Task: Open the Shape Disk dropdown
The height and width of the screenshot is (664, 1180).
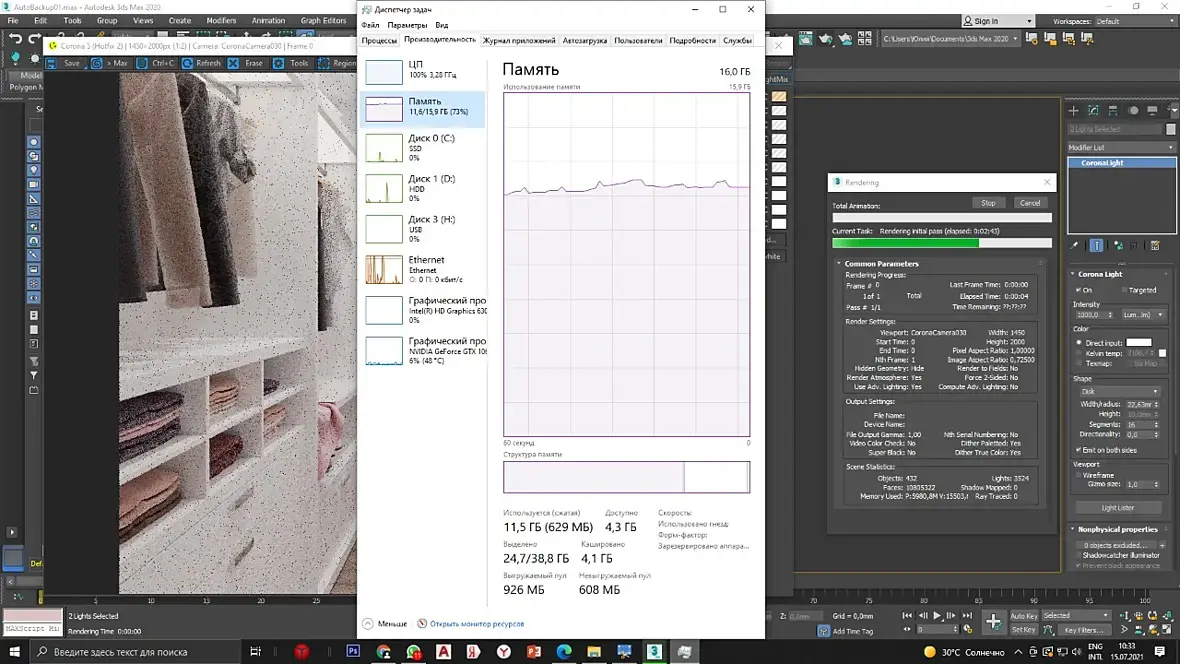Action: [x=1119, y=391]
